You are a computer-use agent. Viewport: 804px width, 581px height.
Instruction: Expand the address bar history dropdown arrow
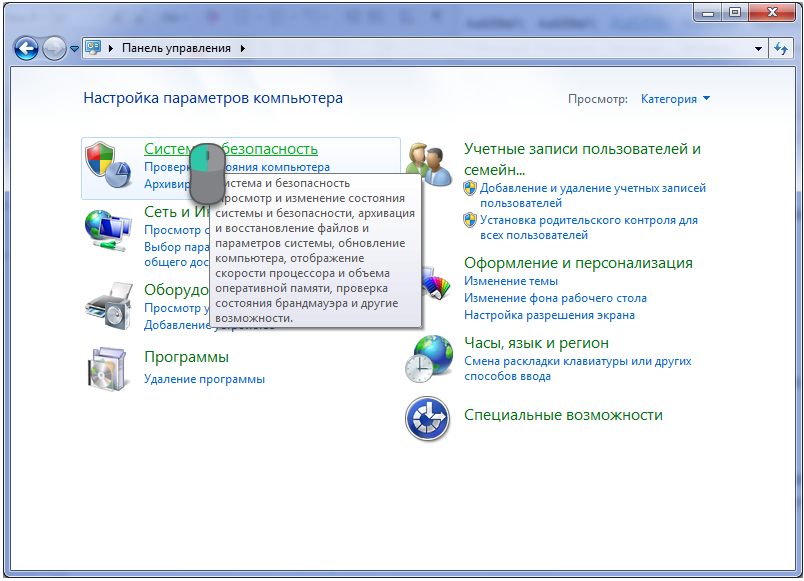pos(758,48)
